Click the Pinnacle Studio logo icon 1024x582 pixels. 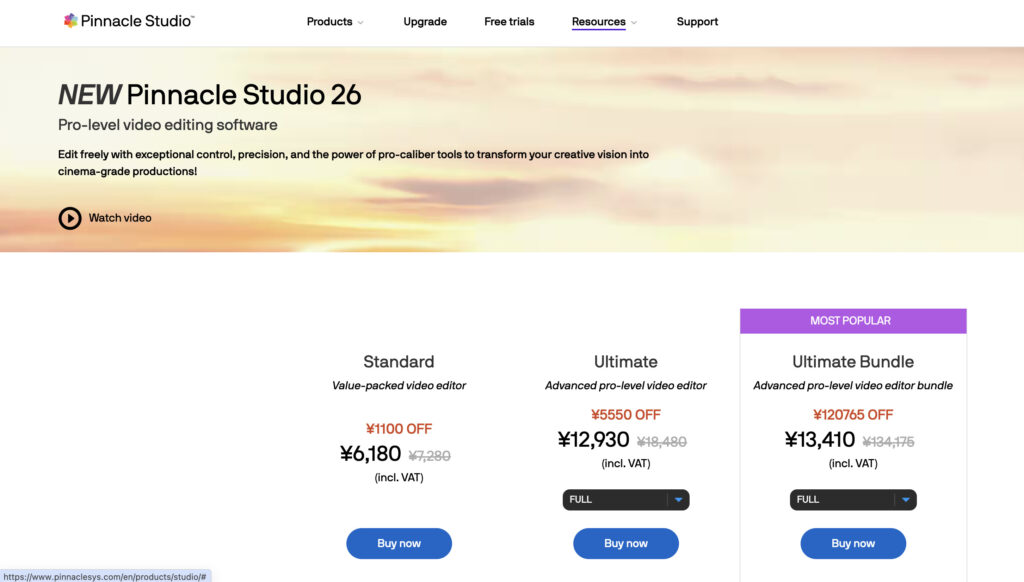[70, 21]
